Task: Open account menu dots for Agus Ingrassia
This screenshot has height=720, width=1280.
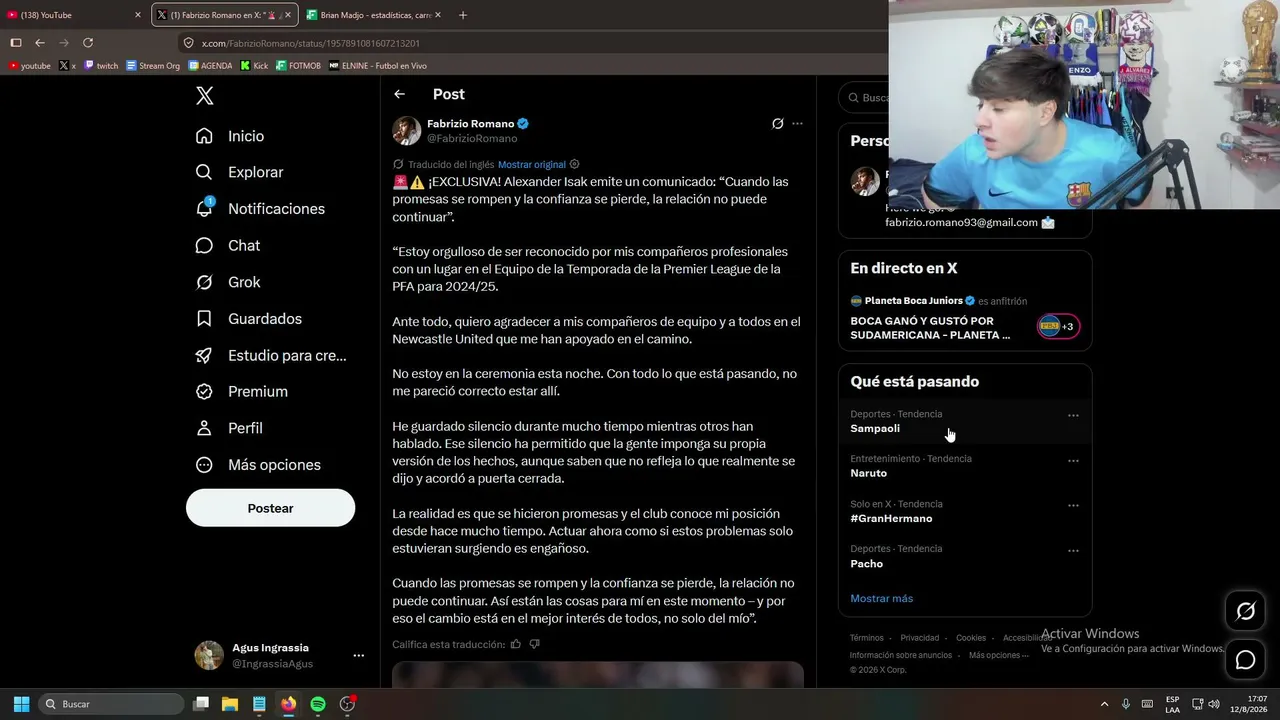Action: pyautogui.click(x=358, y=656)
